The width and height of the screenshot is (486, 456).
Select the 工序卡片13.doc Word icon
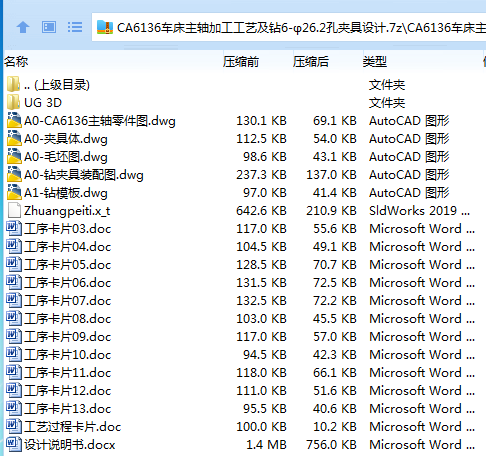pyautogui.click(x=14, y=408)
